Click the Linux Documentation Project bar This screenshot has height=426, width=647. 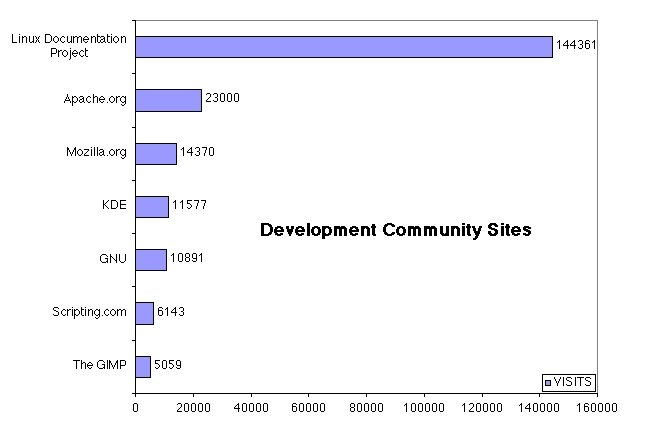(x=343, y=47)
